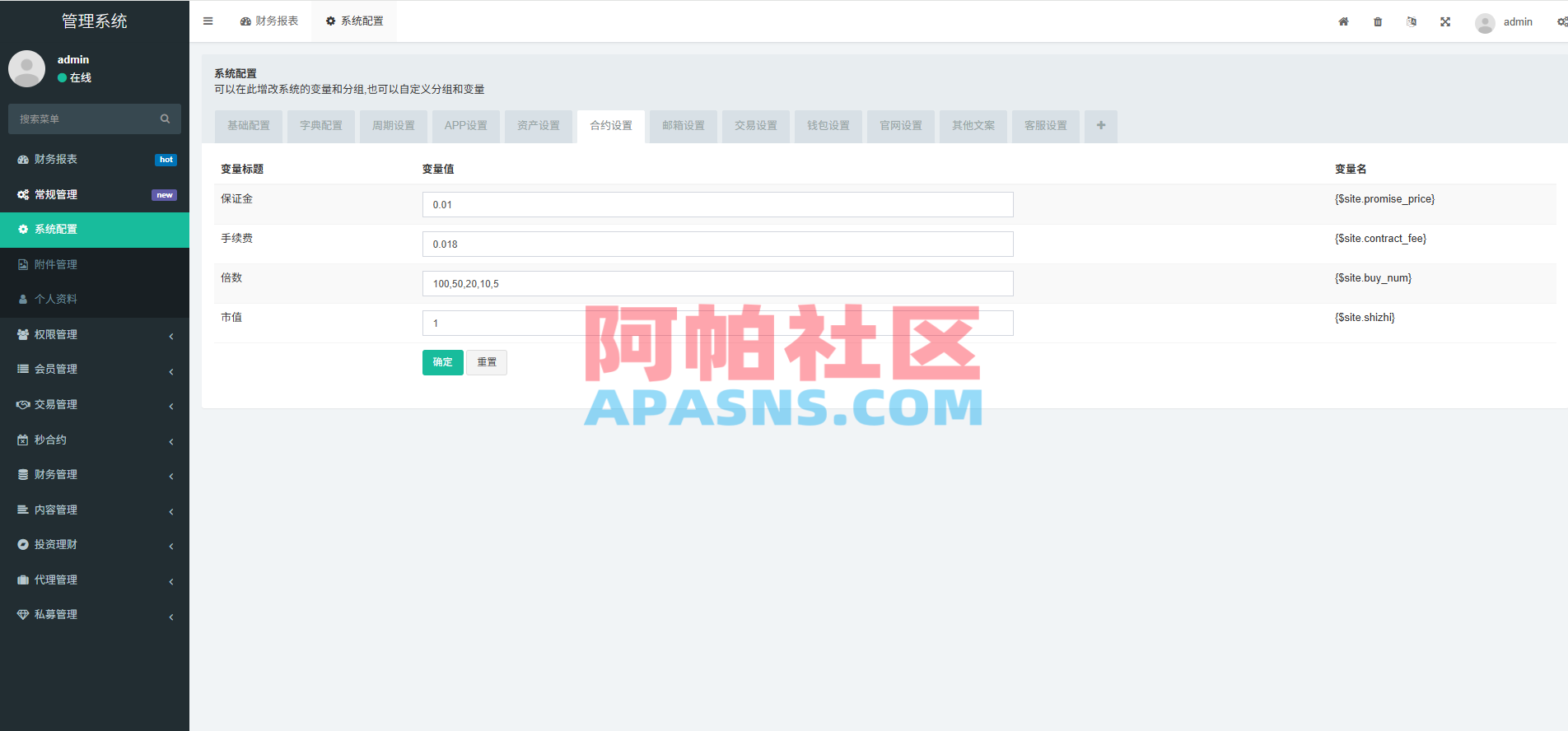Toggle fullscreen mode icon
This screenshot has width=1568, height=731.
click(x=1445, y=21)
